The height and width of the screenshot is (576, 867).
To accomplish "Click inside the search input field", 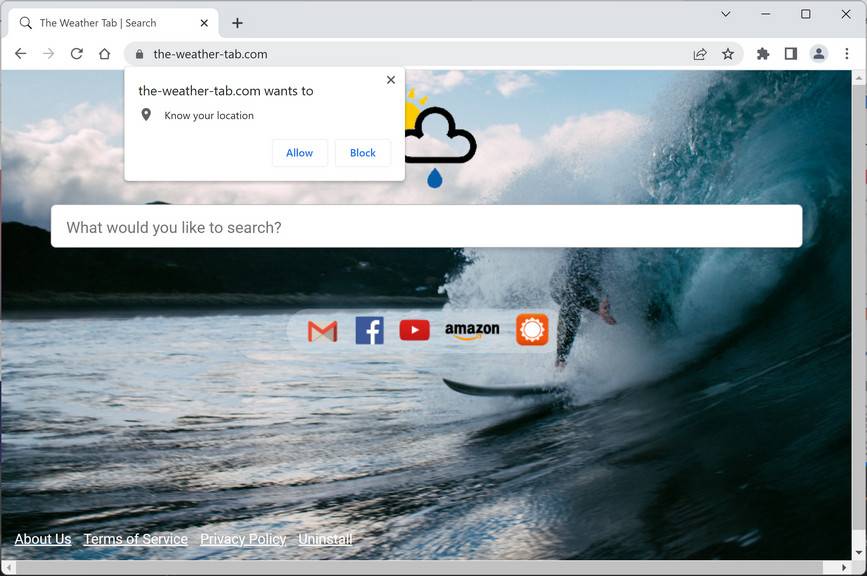I will click(425, 227).
